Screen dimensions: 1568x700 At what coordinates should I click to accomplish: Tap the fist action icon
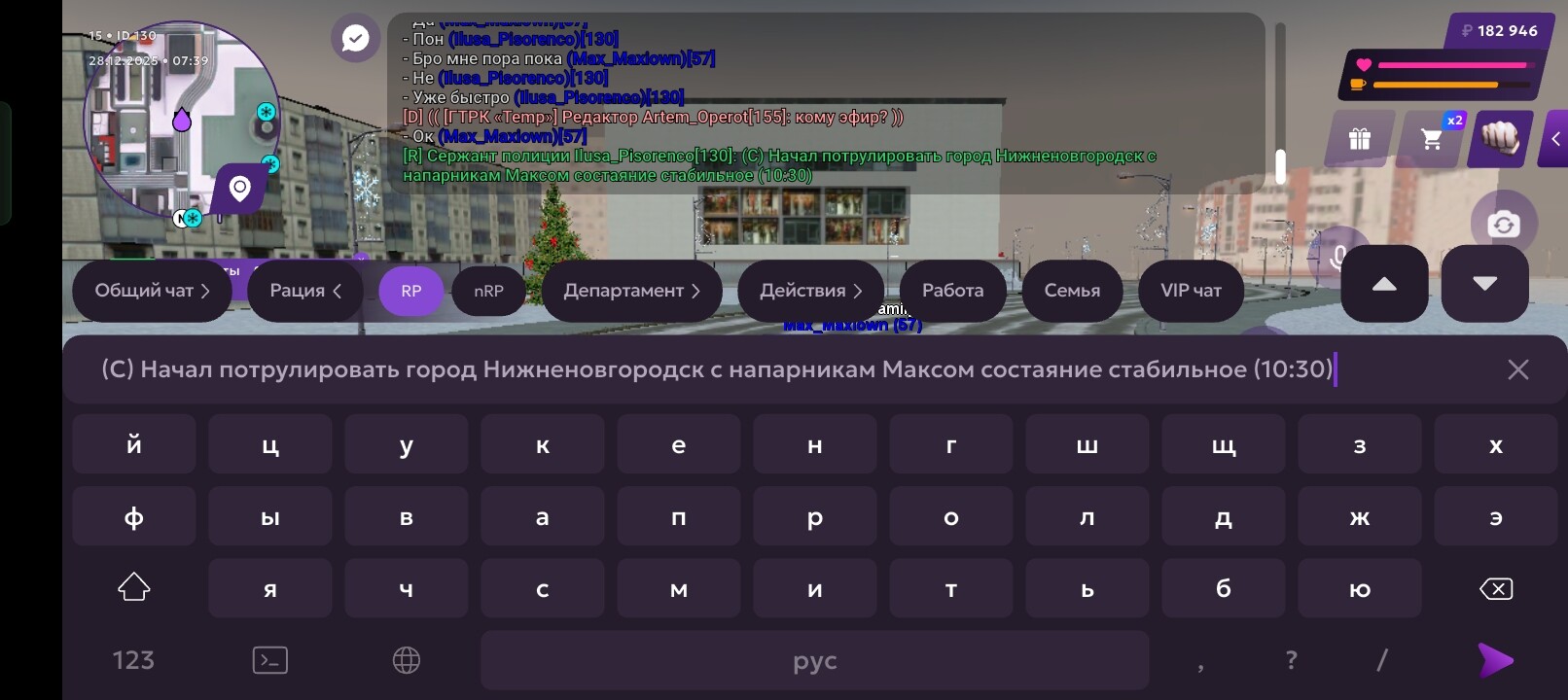pyautogui.click(x=1500, y=138)
